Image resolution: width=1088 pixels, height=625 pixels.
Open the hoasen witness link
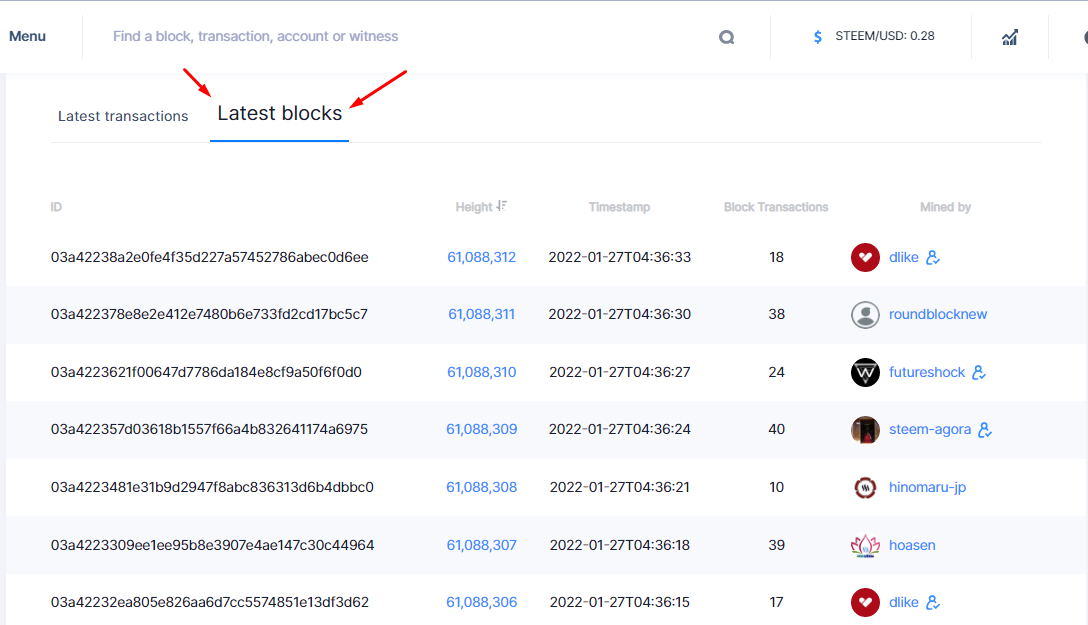[x=912, y=545]
